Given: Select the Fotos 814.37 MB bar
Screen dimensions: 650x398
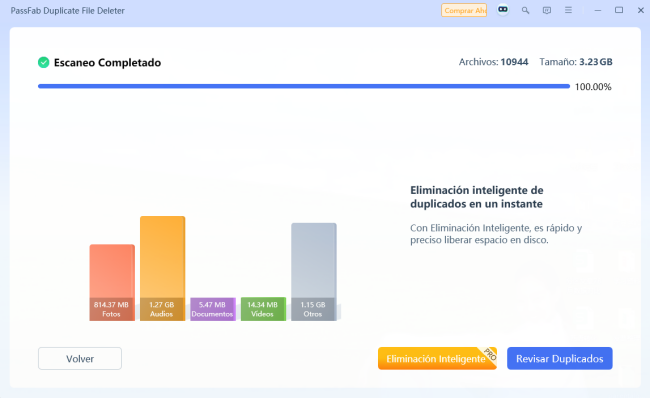Looking at the screenshot, I should 112,282.
